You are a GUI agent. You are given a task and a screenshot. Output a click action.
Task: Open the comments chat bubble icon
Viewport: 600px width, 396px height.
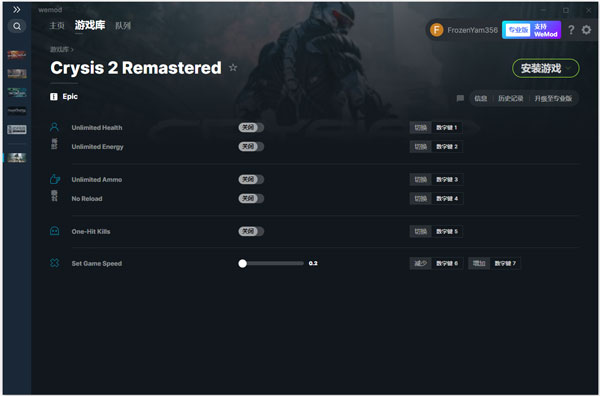click(x=460, y=98)
